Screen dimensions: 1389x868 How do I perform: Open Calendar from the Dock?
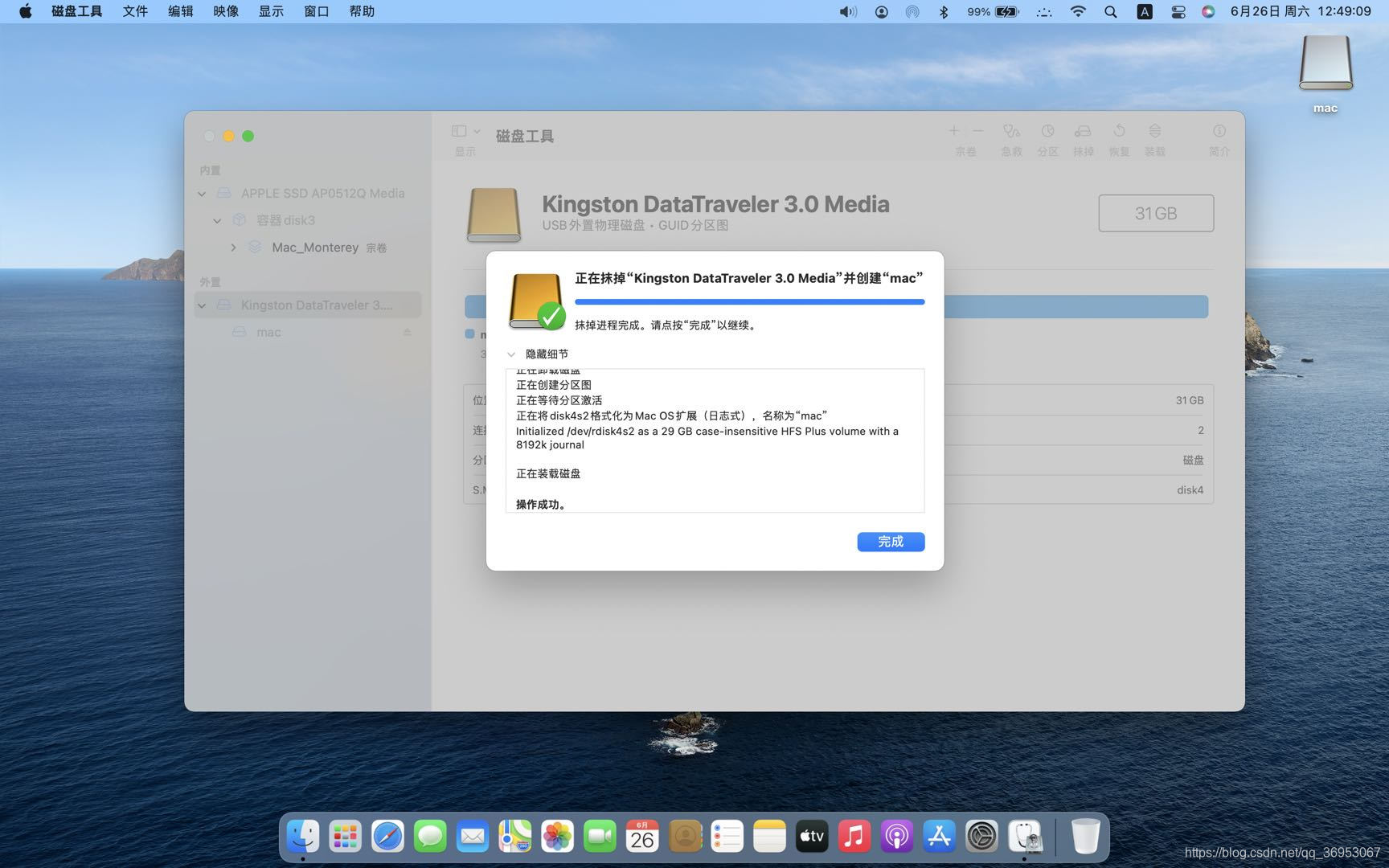point(642,837)
